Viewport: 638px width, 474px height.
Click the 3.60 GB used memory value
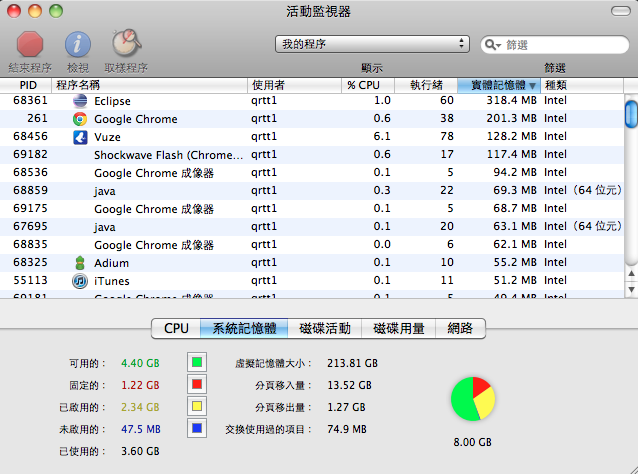140,451
